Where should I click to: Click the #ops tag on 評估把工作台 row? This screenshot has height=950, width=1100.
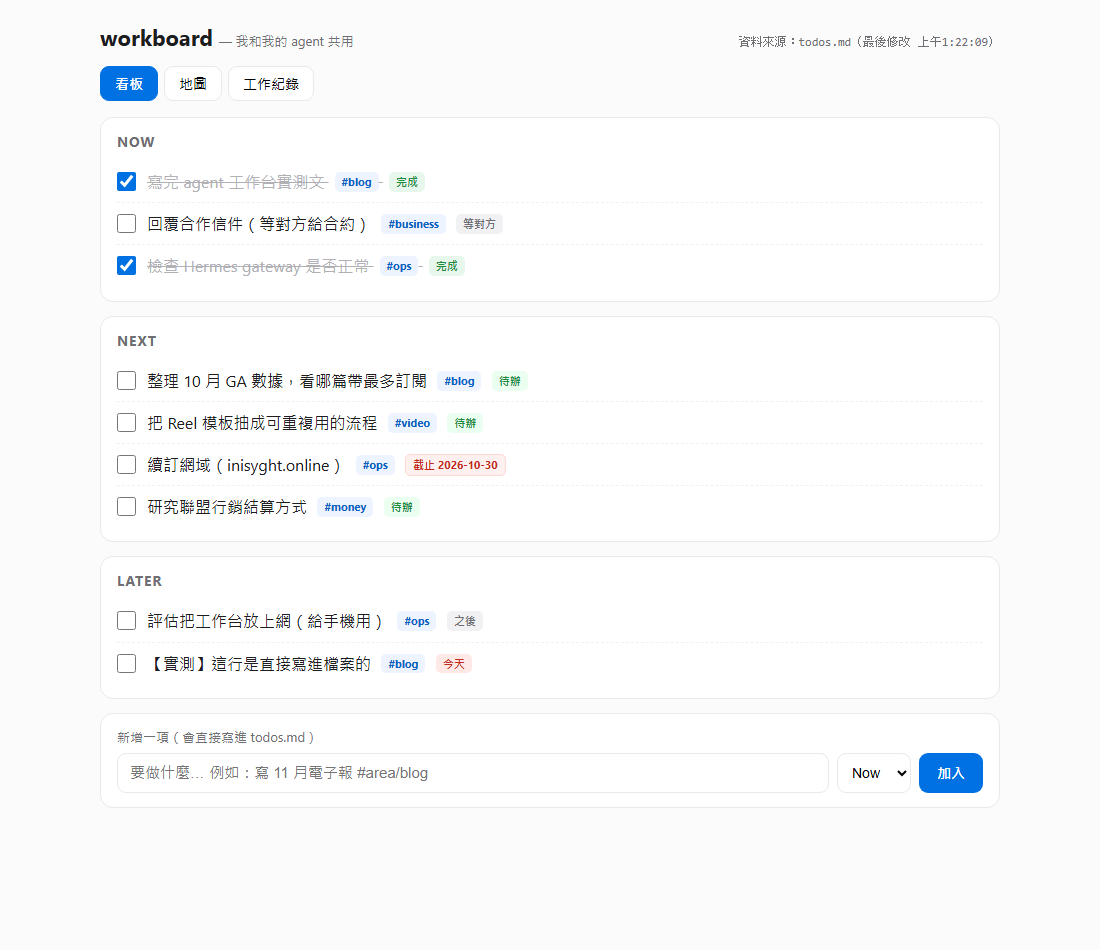click(417, 622)
